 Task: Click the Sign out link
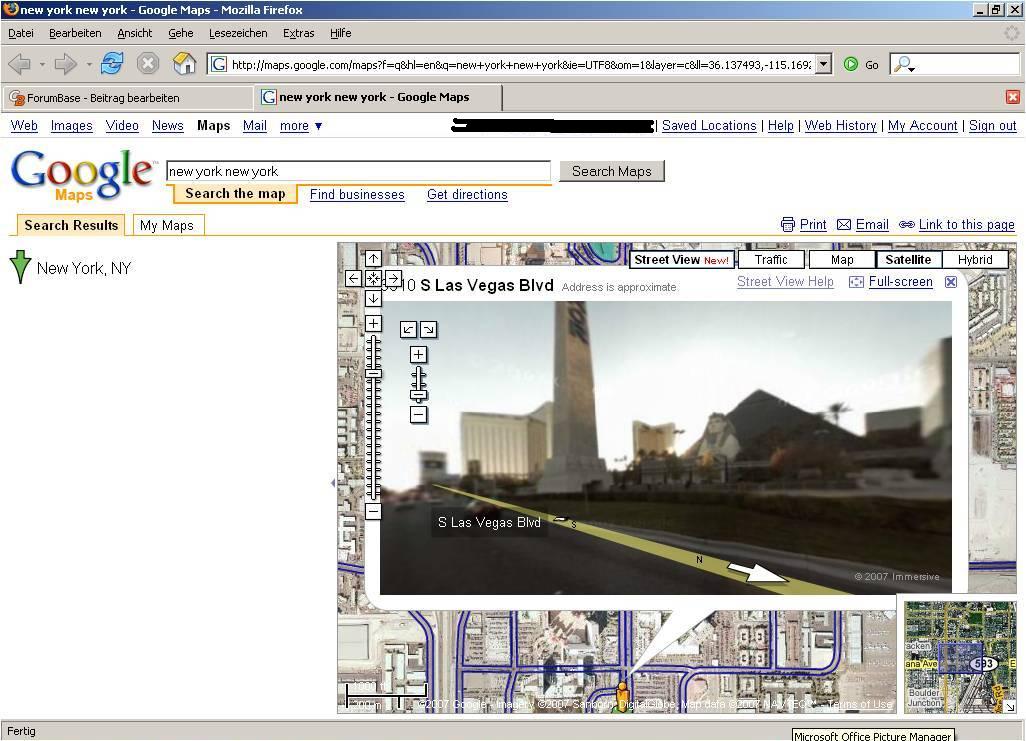click(x=993, y=126)
